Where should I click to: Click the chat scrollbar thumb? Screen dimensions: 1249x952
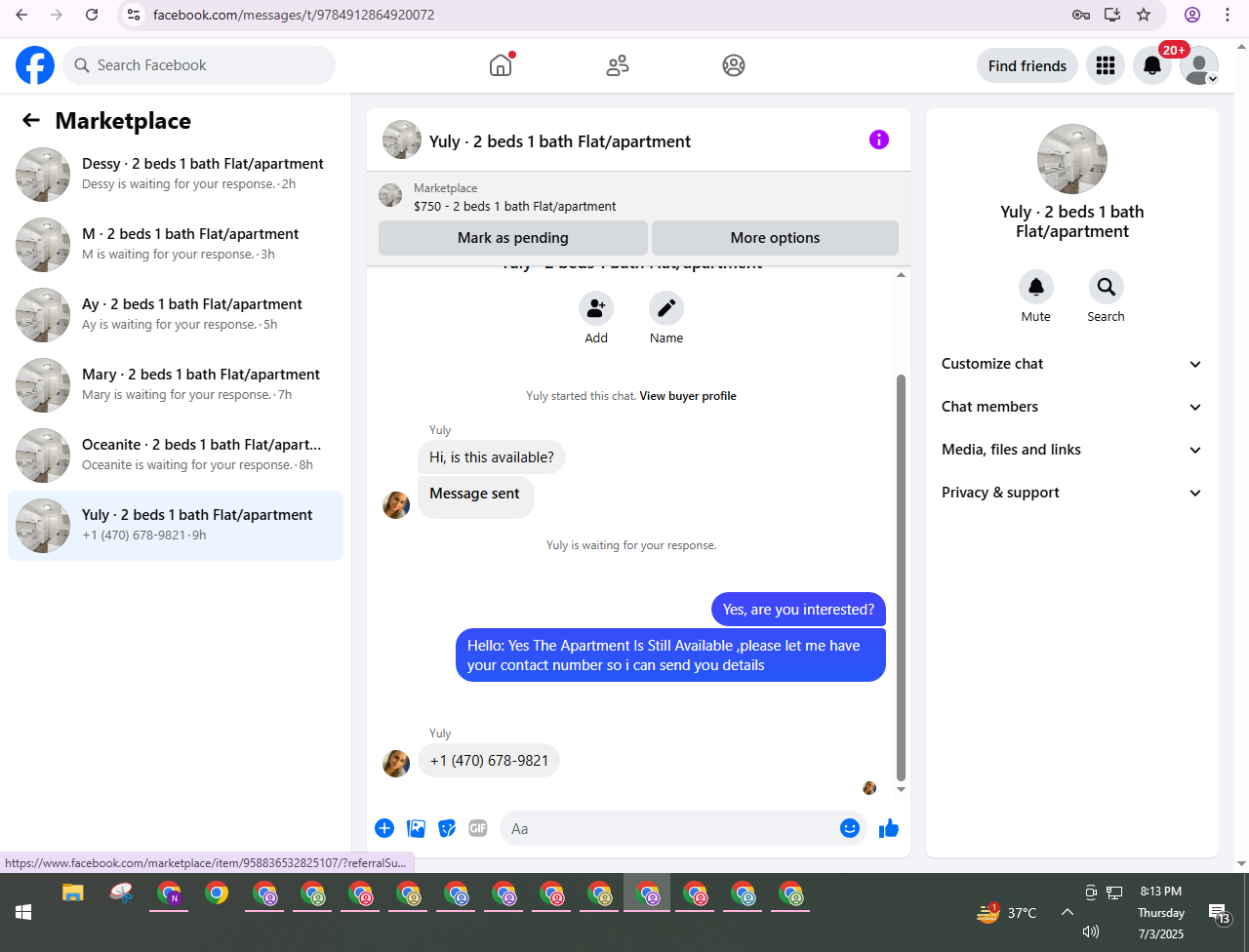click(x=901, y=577)
